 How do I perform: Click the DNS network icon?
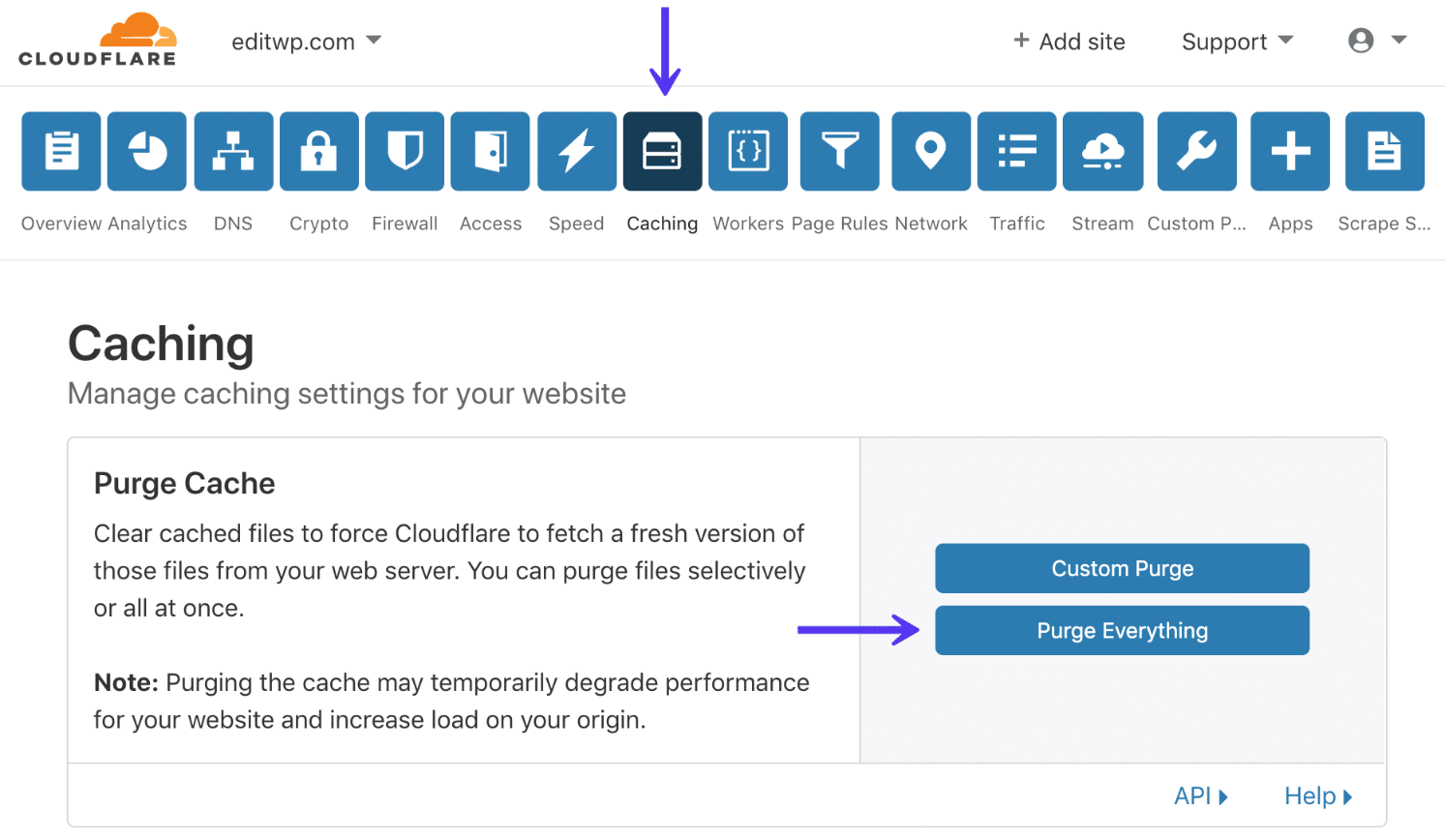[x=232, y=151]
